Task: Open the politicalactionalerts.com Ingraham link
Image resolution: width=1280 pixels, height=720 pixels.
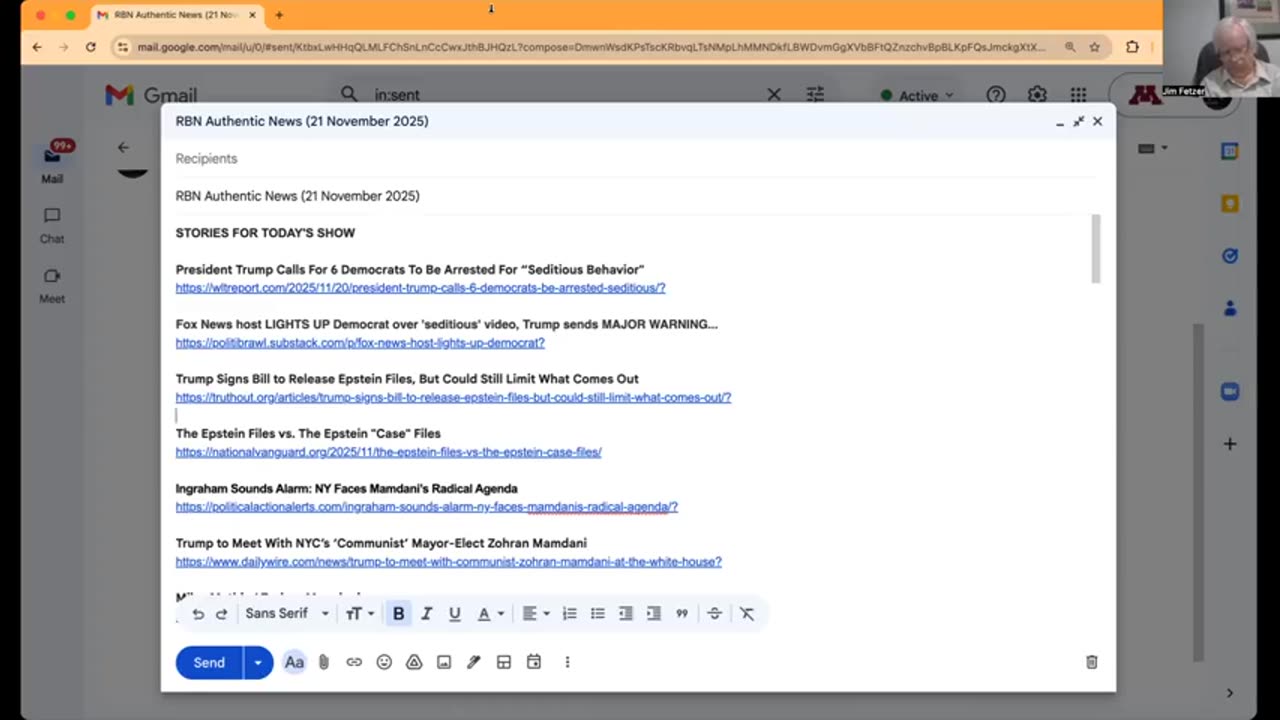Action: [427, 507]
